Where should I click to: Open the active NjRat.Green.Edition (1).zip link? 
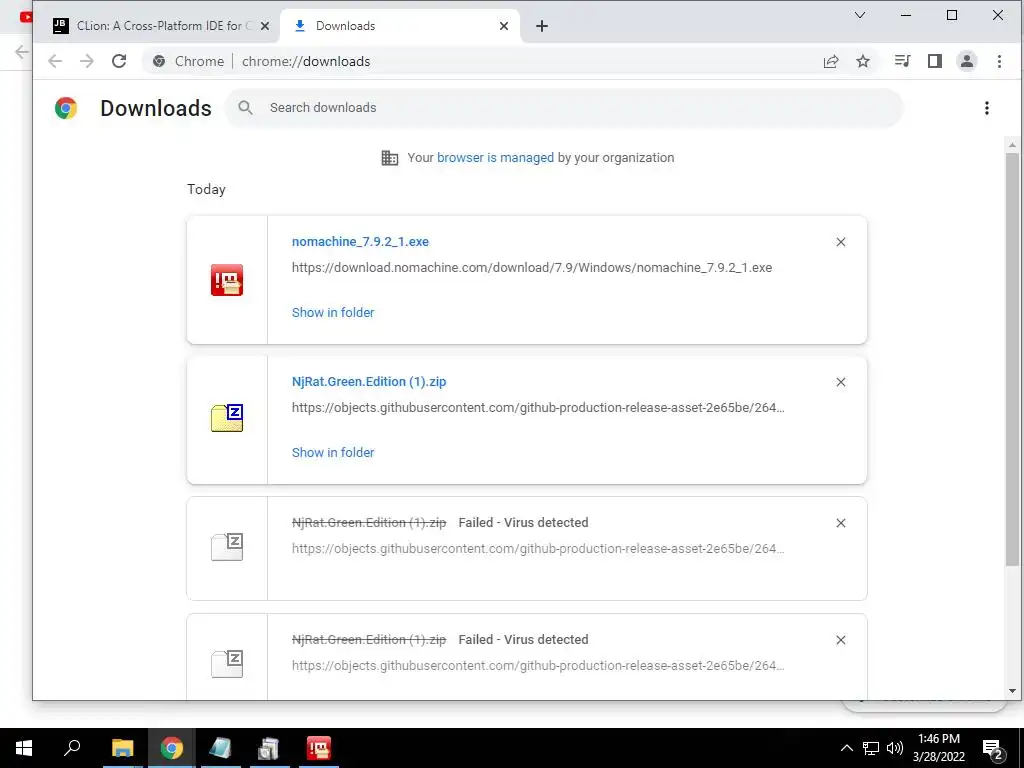pos(369,382)
